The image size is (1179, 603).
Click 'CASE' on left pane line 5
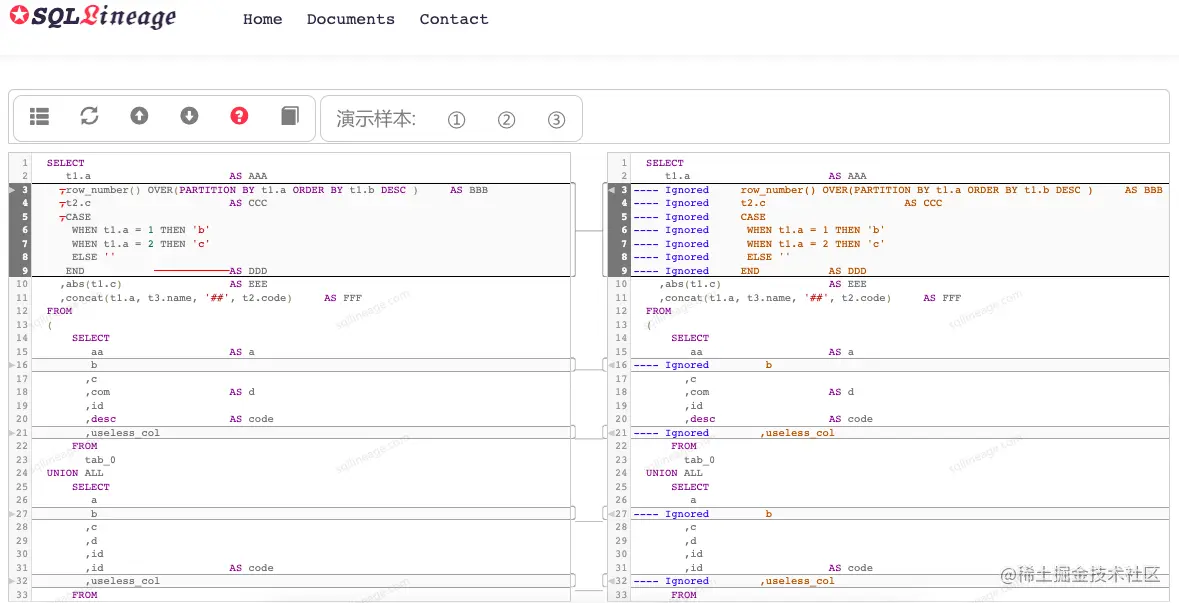pos(78,217)
